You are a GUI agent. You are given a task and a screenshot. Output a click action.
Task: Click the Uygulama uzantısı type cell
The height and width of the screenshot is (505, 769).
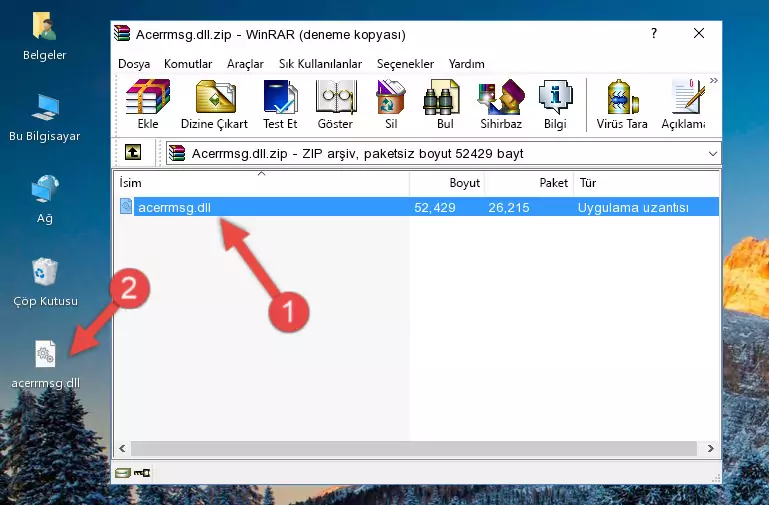click(633, 207)
